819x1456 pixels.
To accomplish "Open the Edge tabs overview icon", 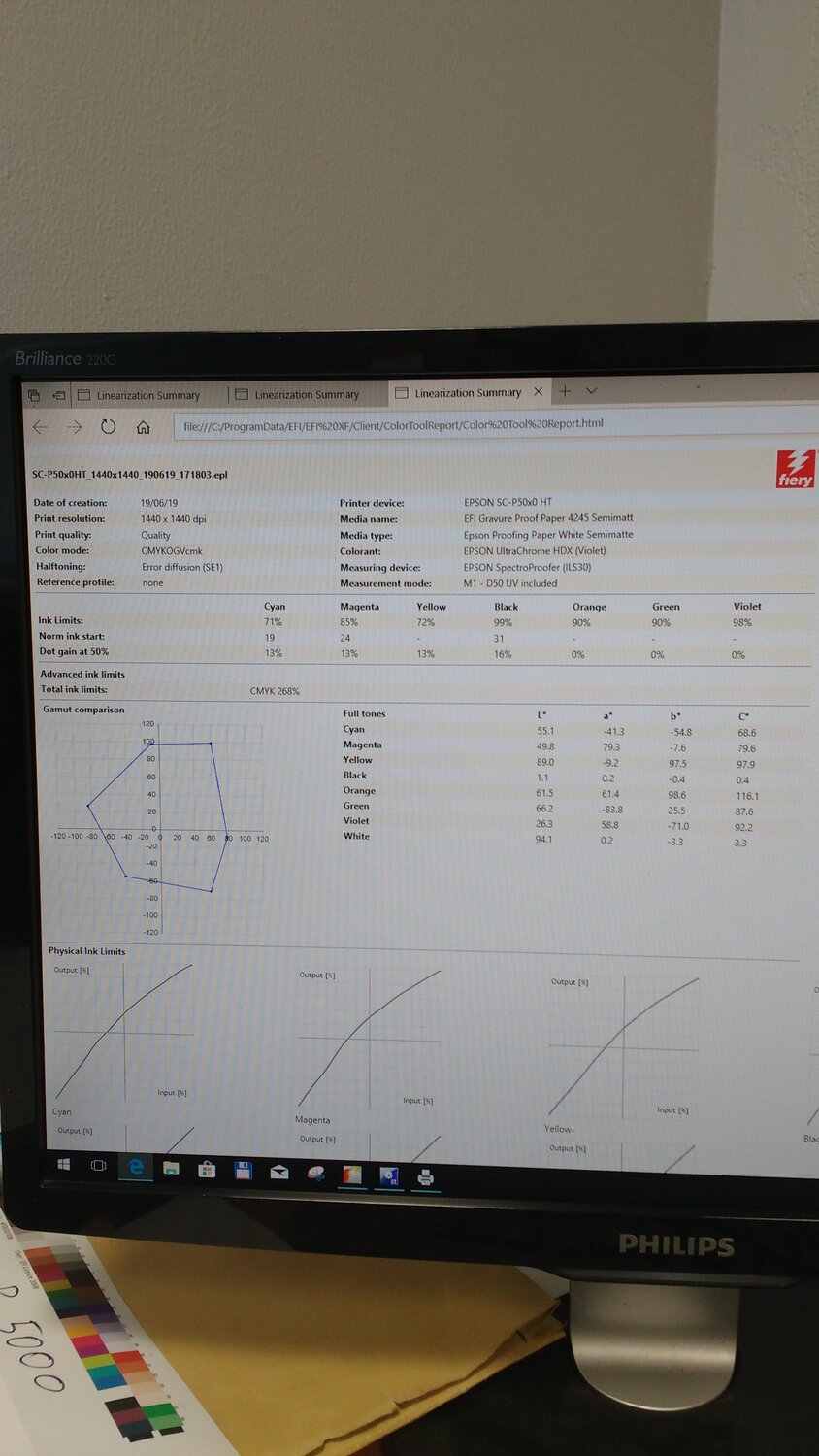I will coord(33,395).
